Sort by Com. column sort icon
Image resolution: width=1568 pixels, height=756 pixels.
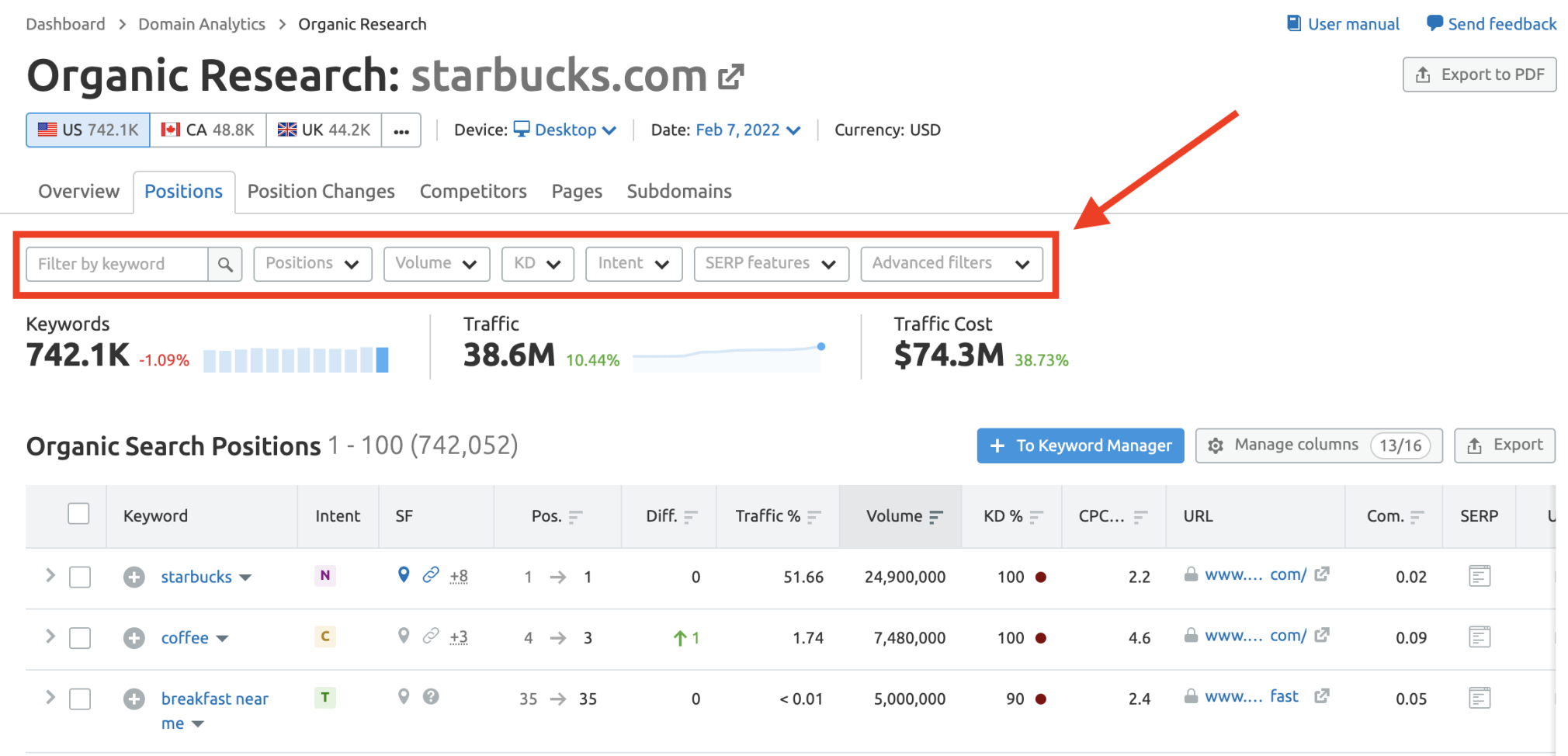coord(1417,517)
